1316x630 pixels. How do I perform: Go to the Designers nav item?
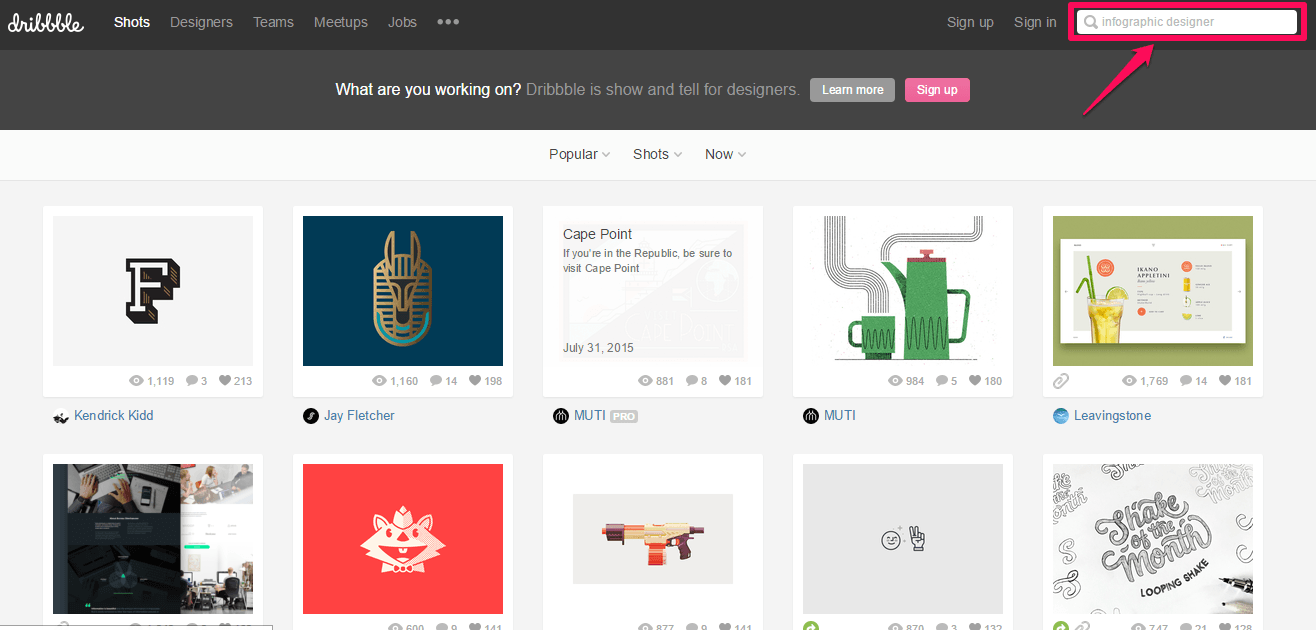201,22
